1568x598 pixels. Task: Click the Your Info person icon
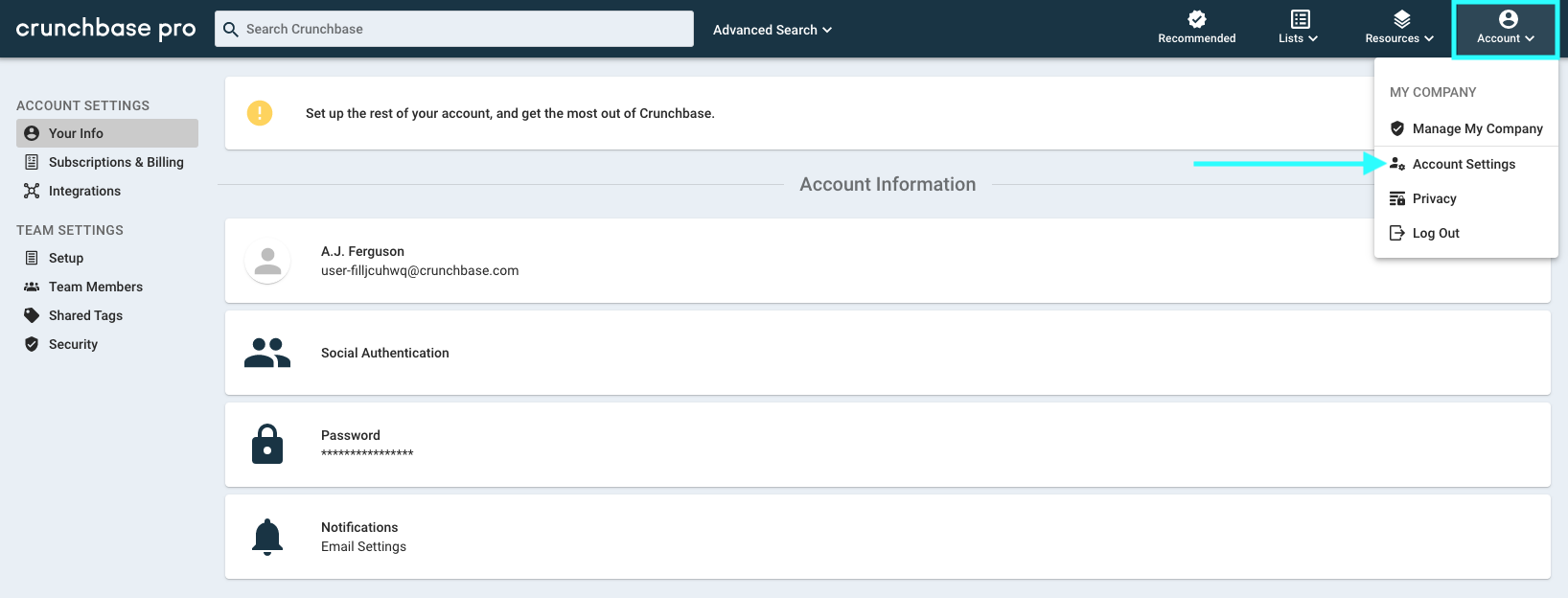pyautogui.click(x=32, y=133)
